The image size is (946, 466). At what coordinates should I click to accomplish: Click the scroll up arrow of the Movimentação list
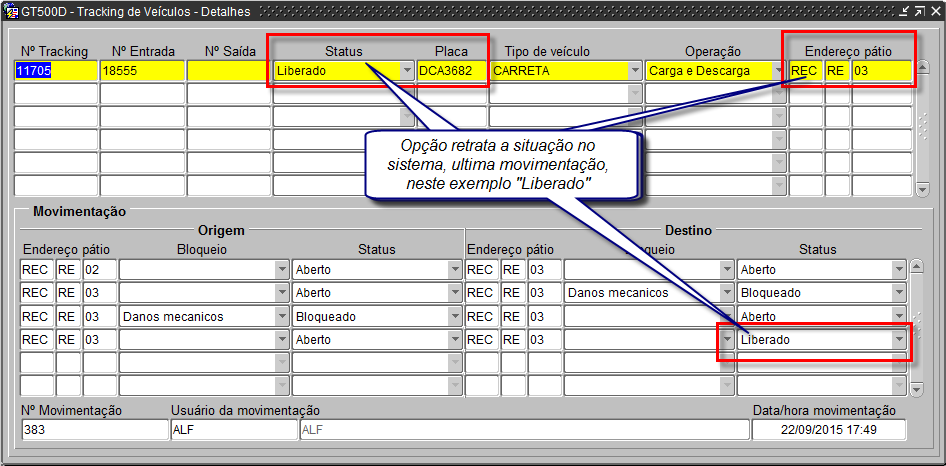pos(916,266)
